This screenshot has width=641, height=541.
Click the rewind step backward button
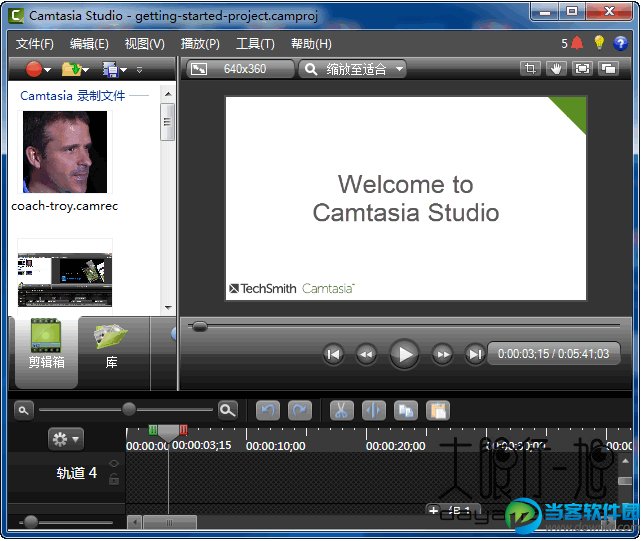[x=366, y=355]
